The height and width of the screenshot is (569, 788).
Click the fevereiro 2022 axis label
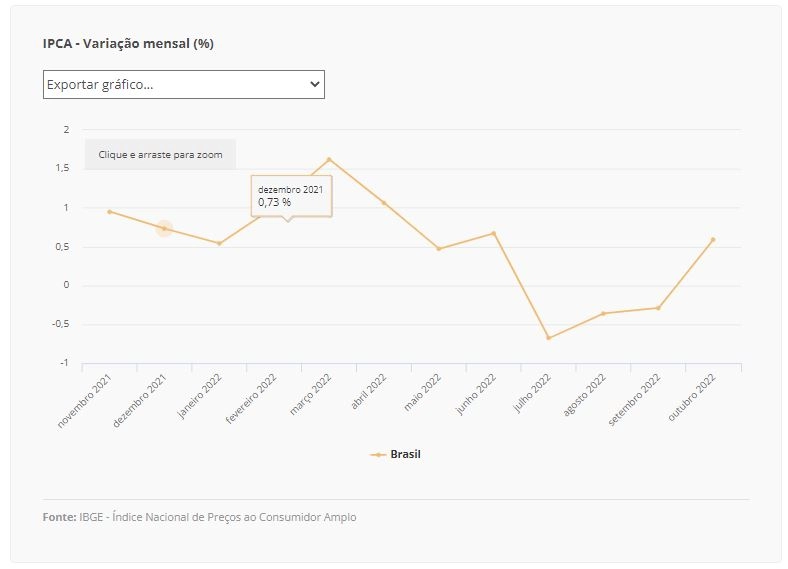click(x=251, y=399)
